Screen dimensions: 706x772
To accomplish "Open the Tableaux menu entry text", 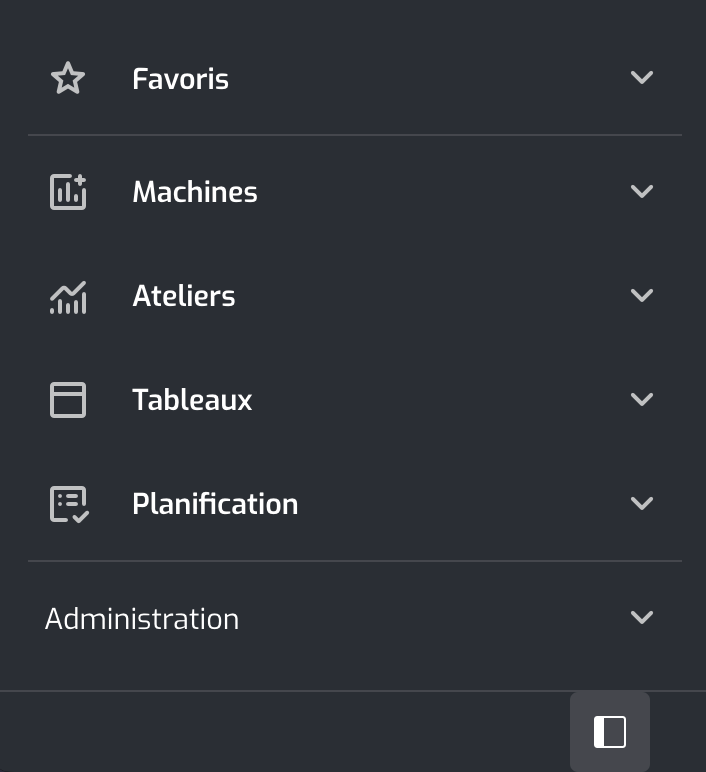I will tap(192, 399).
